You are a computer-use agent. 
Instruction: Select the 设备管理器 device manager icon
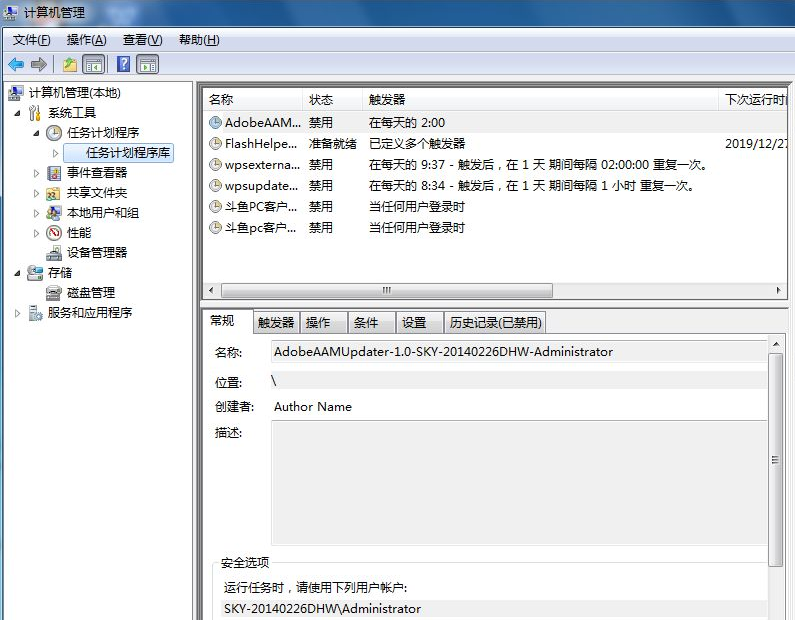54,253
